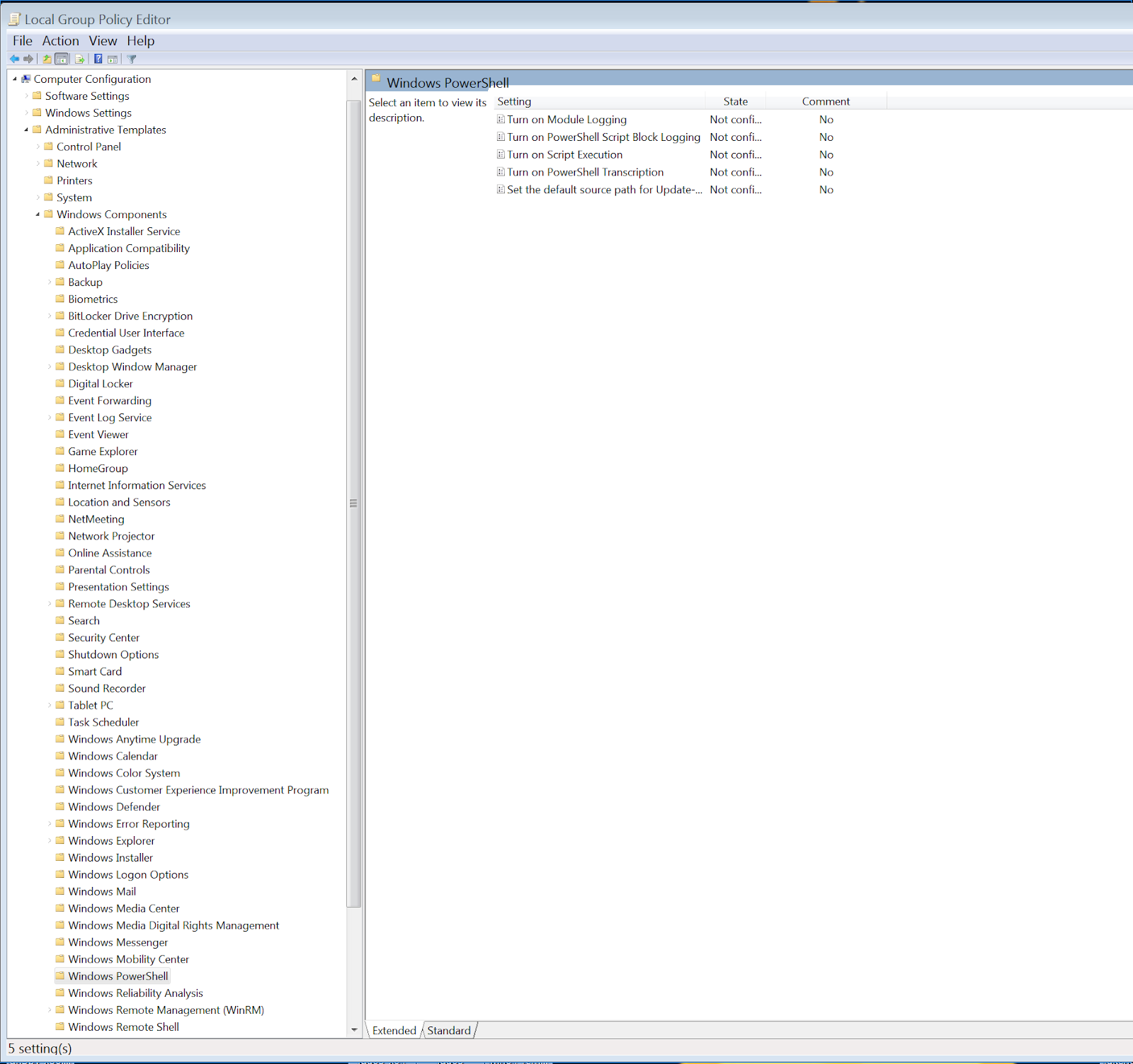Go up one level using the folder icon
This screenshot has height=1064, width=1133.
(x=47, y=59)
